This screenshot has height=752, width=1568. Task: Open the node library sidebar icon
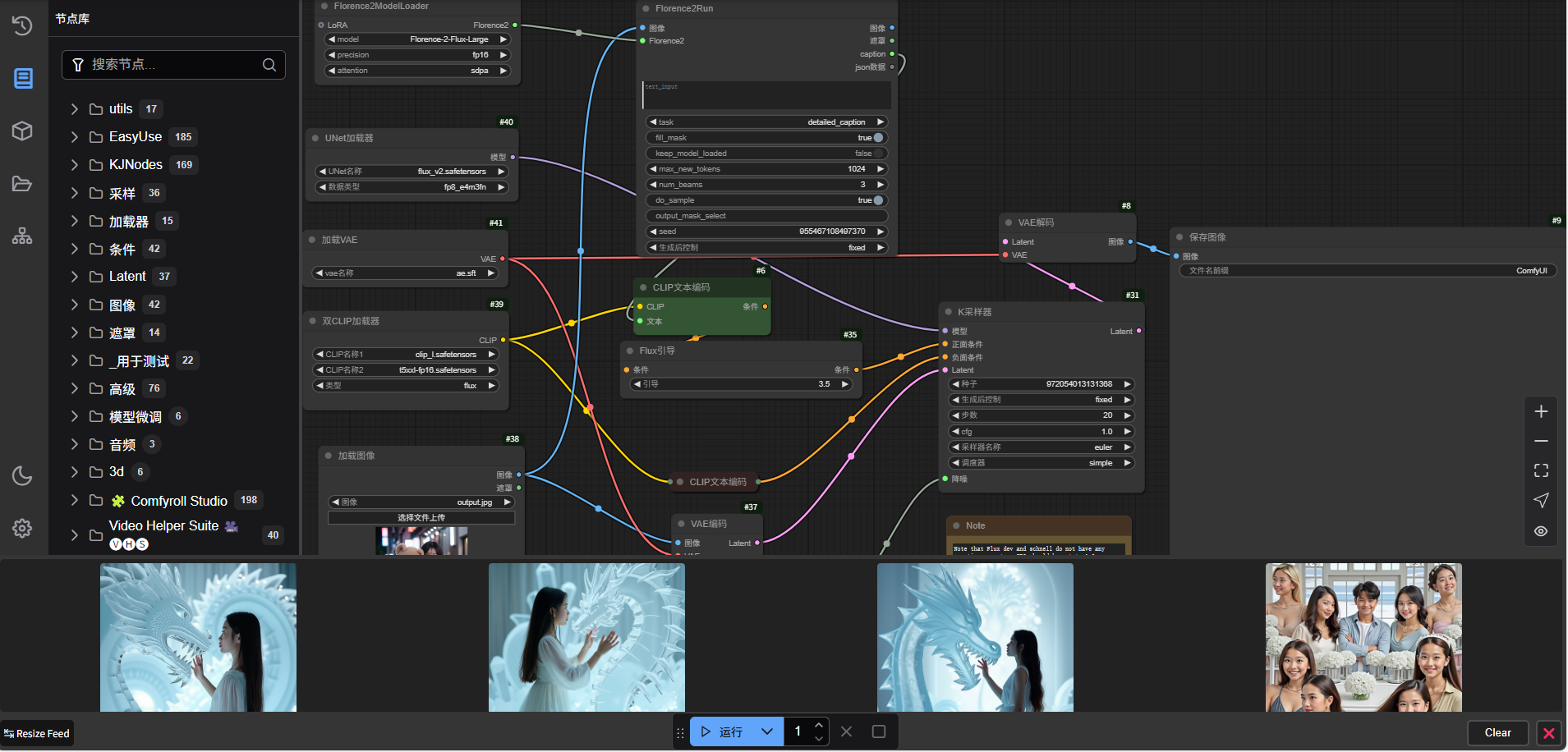click(22, 78)
